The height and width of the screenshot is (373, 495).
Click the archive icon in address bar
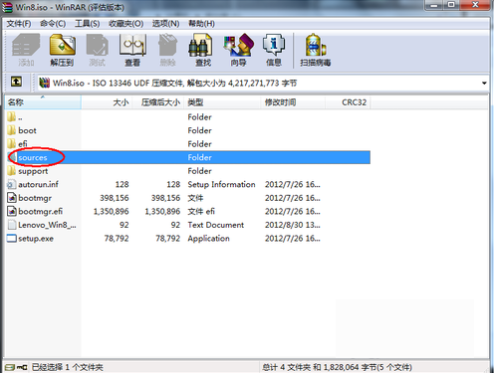coord(44,83)
